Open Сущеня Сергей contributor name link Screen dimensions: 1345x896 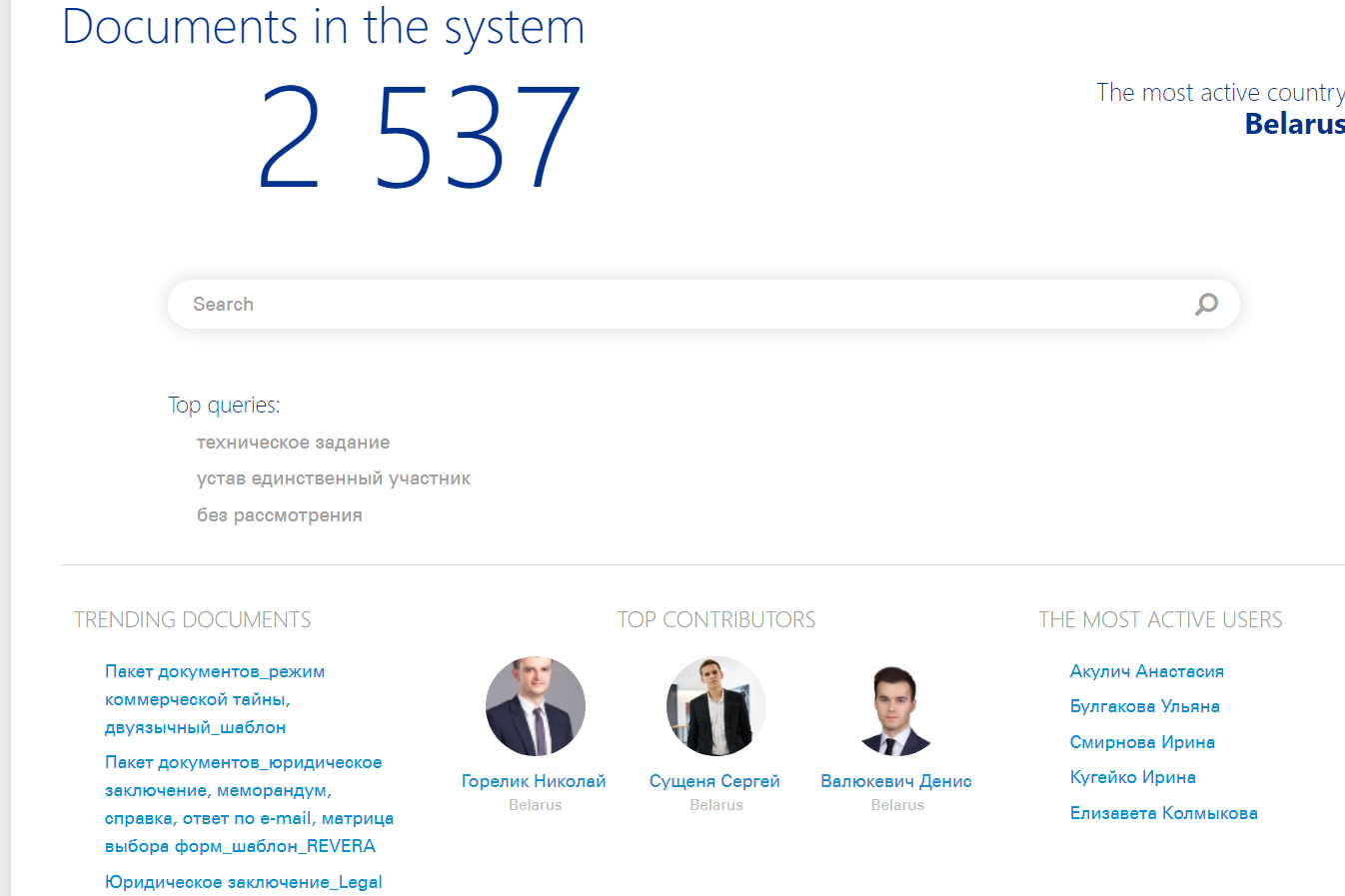point(714,781)
